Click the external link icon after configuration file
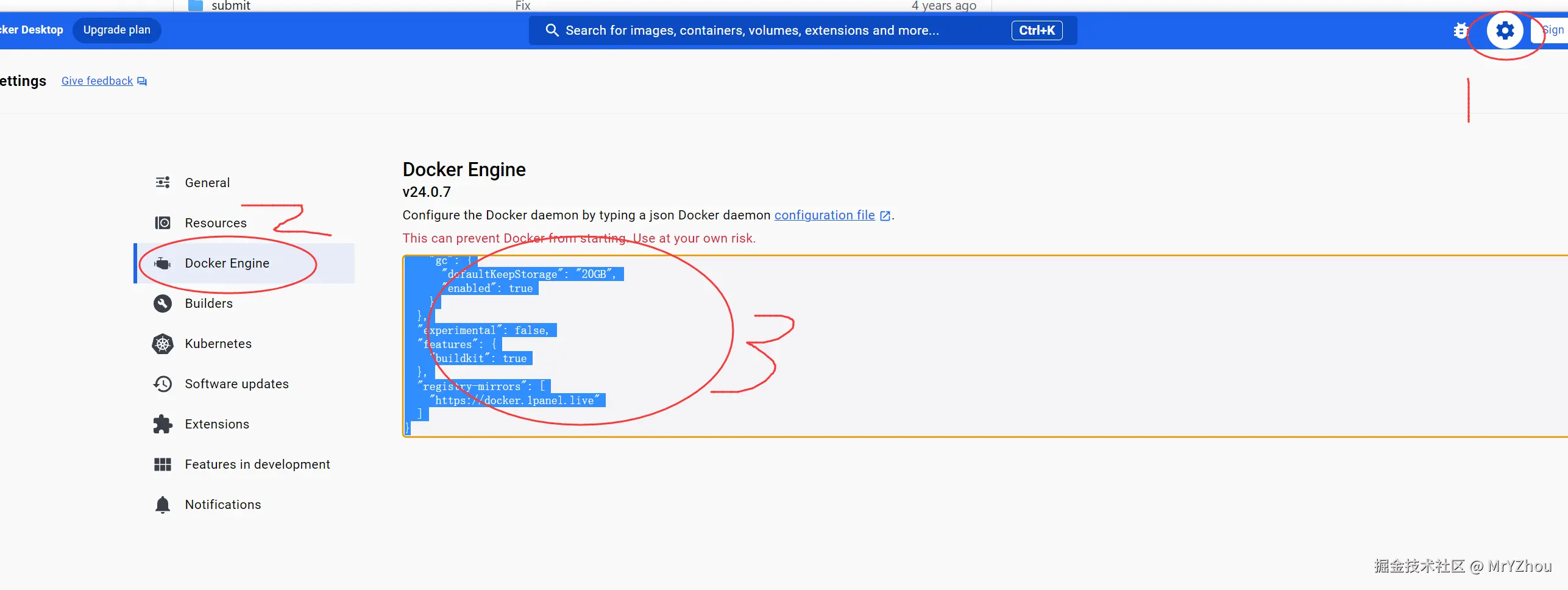The height and width of the screenshot is (590, 1568). (x=885, y=216)
